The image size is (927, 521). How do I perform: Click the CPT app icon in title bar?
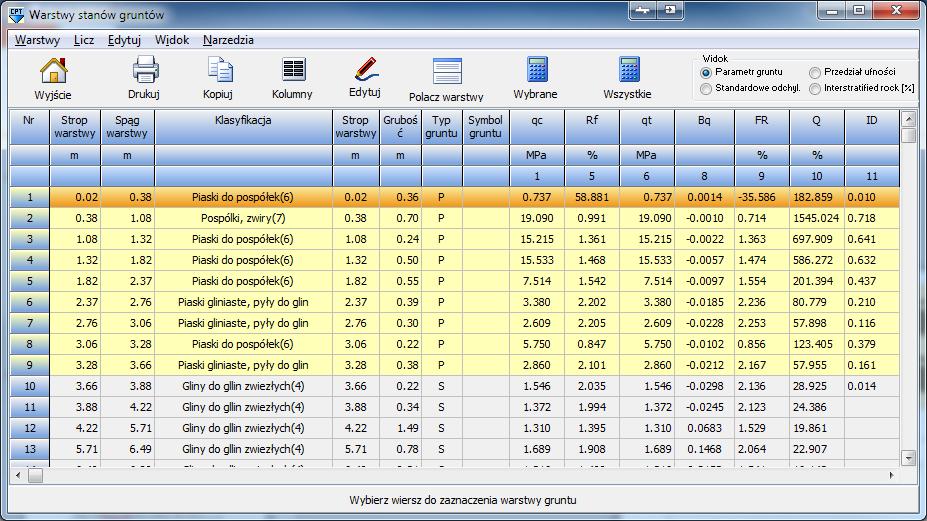tap(17, 15)
